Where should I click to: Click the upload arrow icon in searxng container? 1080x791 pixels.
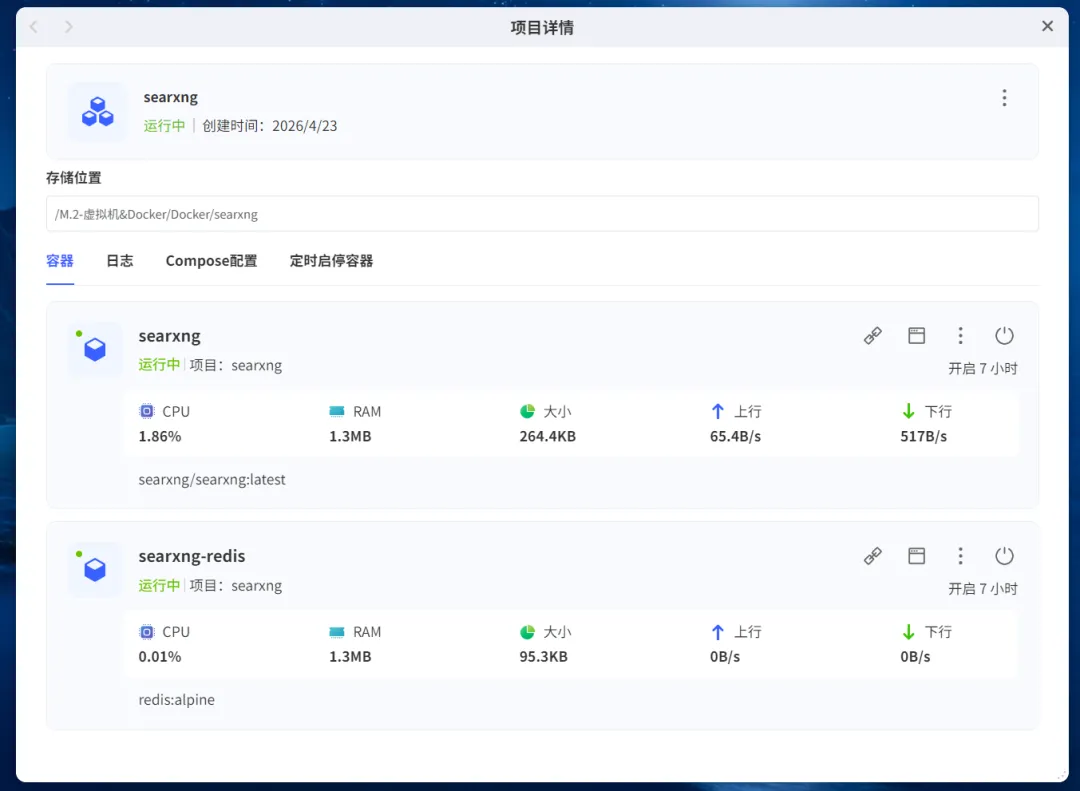tap(718, 411)
